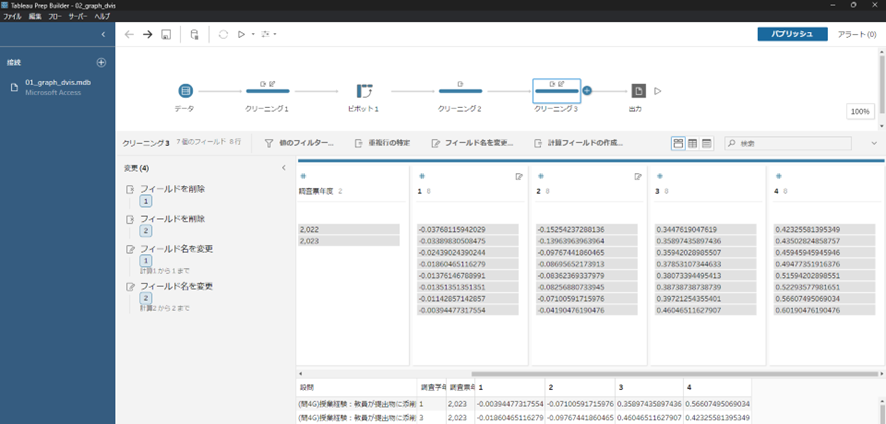
Task: Run the output step with the play arrow
Action: tap(658, 90)
